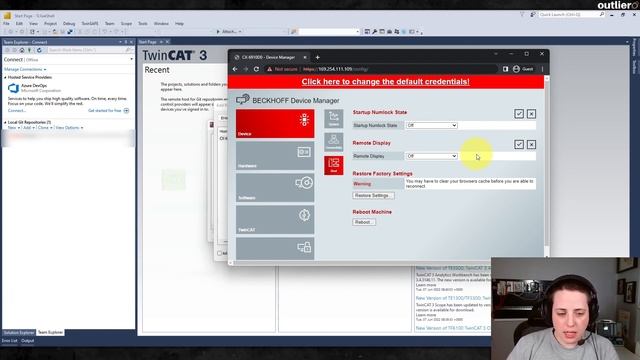Close the Device Manager browser tab
This screenshot has width=640, height=360.
(305, 58)
